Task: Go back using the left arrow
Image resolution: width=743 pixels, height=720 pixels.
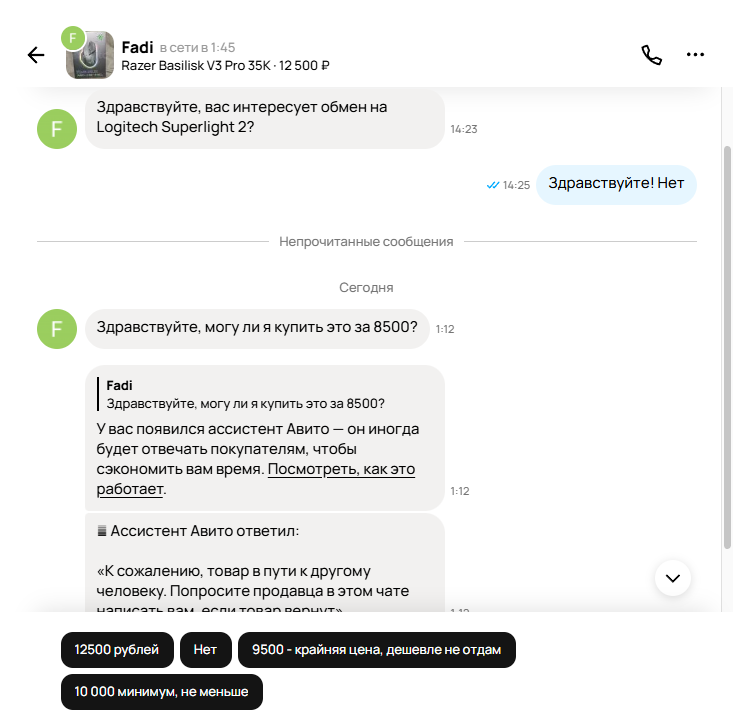Action: pyautogui.click(x=36, y=55)
